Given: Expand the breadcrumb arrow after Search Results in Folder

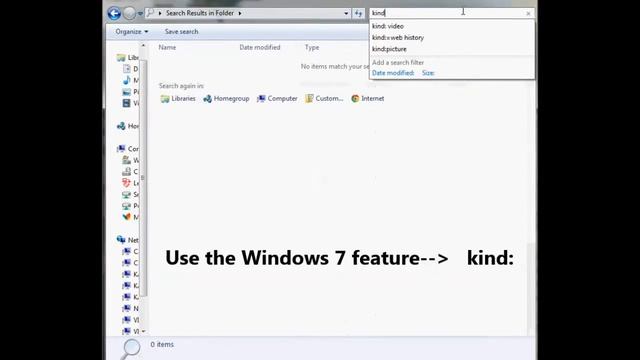Looking at the screenshot, I should coord(240,13).
